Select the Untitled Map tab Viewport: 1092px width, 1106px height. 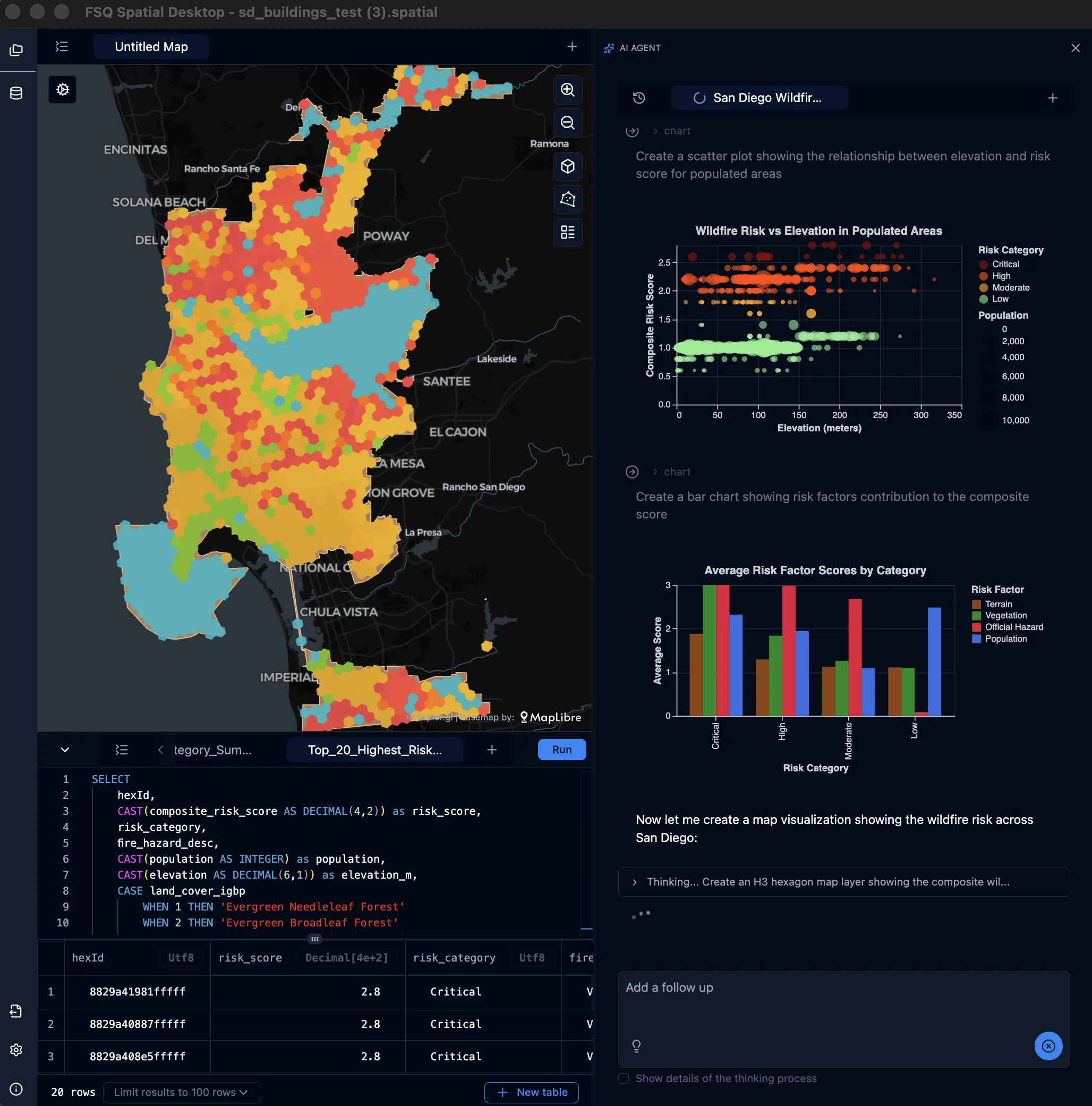(x=151, y=47)
